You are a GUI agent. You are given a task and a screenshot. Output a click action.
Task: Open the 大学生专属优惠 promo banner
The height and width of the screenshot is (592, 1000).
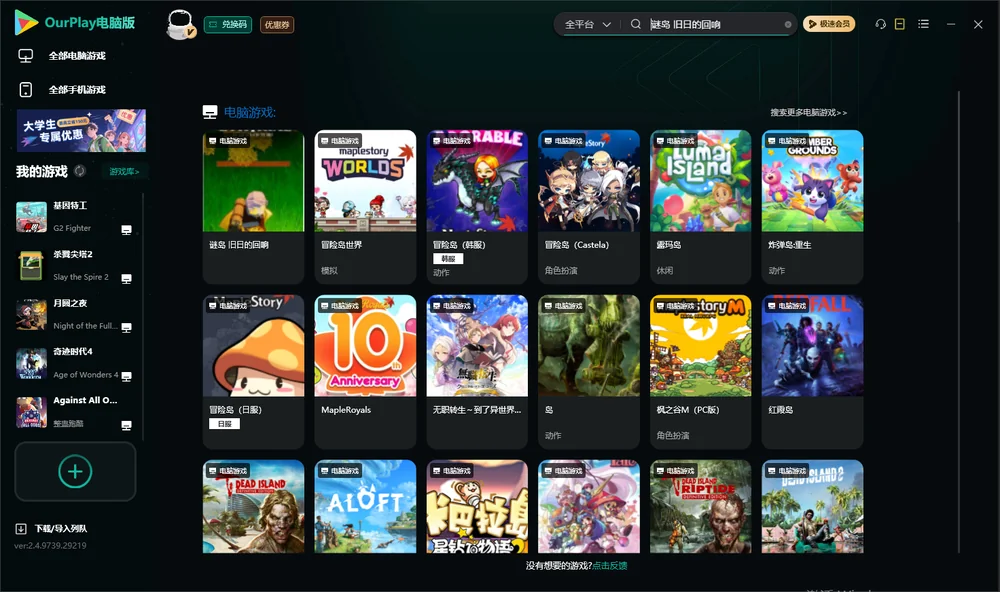(82, 131)
